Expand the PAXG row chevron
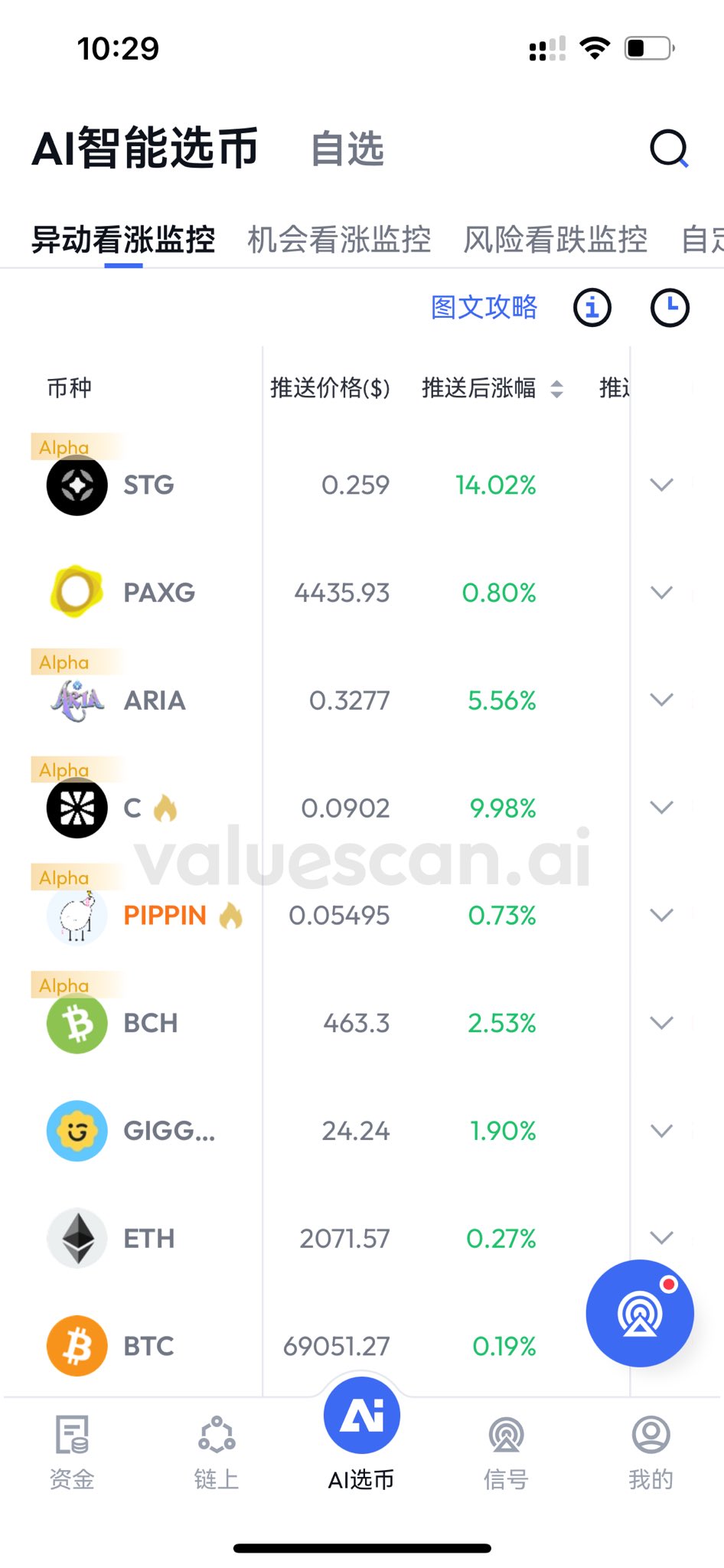 pyautogui.click(x=661, y=593)
